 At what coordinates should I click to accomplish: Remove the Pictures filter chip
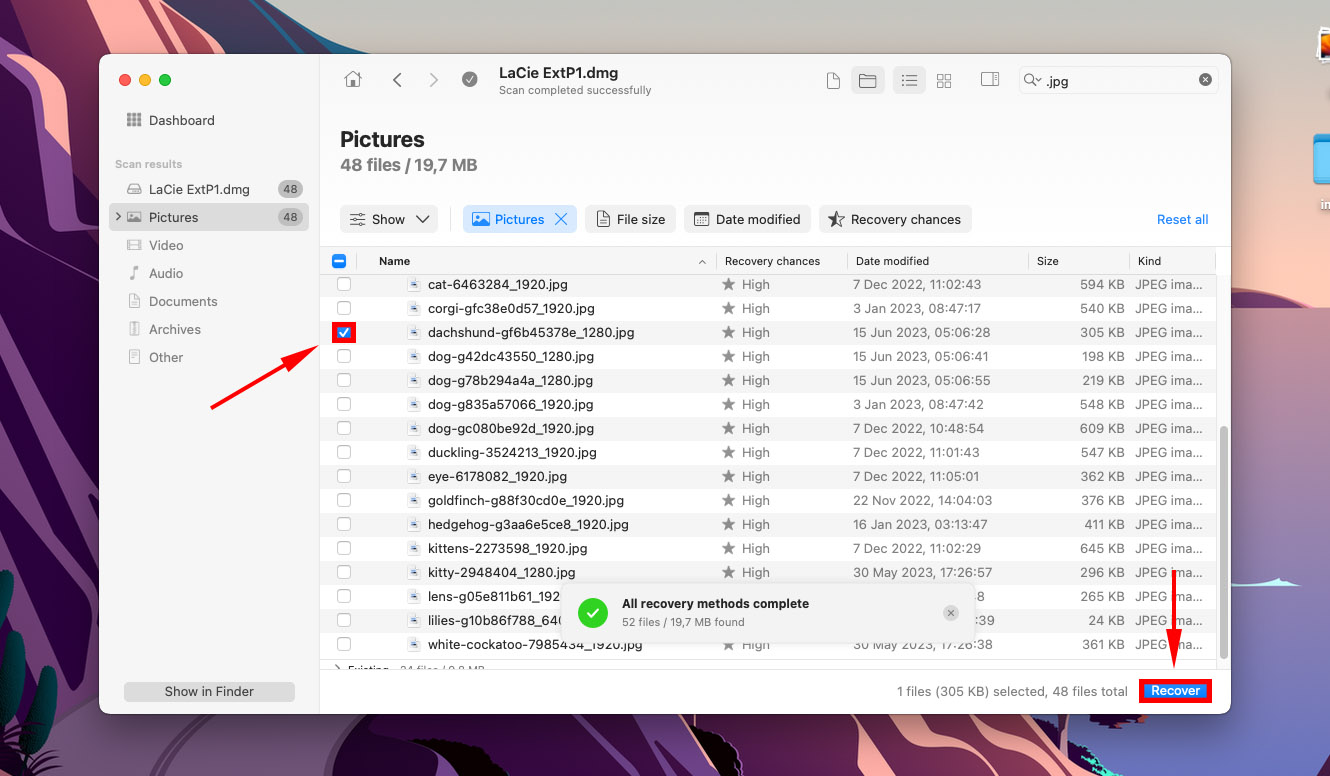561,219
